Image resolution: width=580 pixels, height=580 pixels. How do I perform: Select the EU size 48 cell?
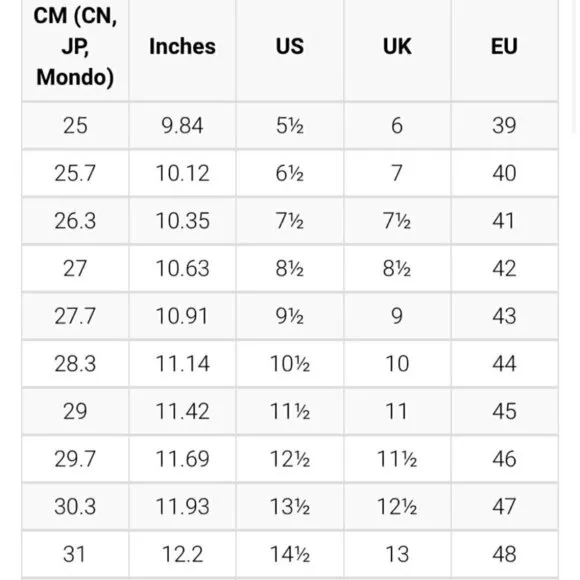(505, 554)
